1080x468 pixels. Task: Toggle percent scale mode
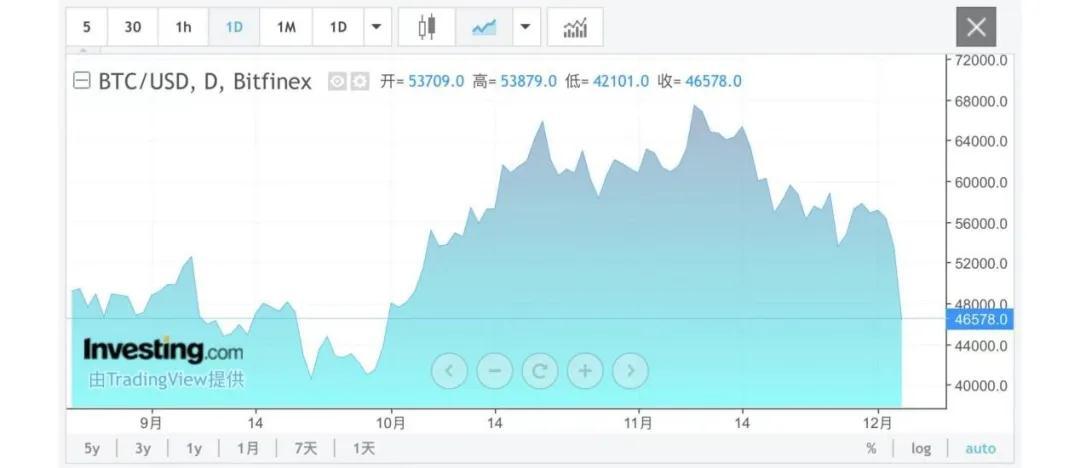click(x=871, y=448)
